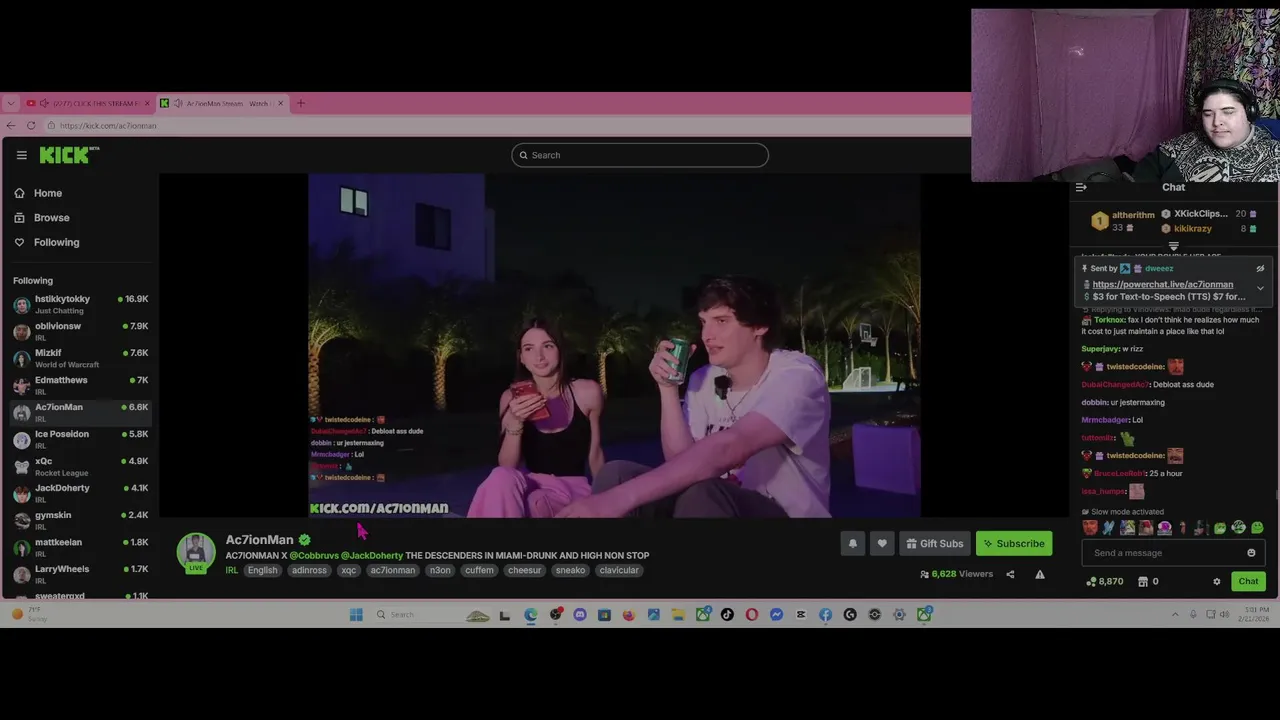1280x720 pixels.
Task: Open a new browser tab
Action: click(300, 103)
